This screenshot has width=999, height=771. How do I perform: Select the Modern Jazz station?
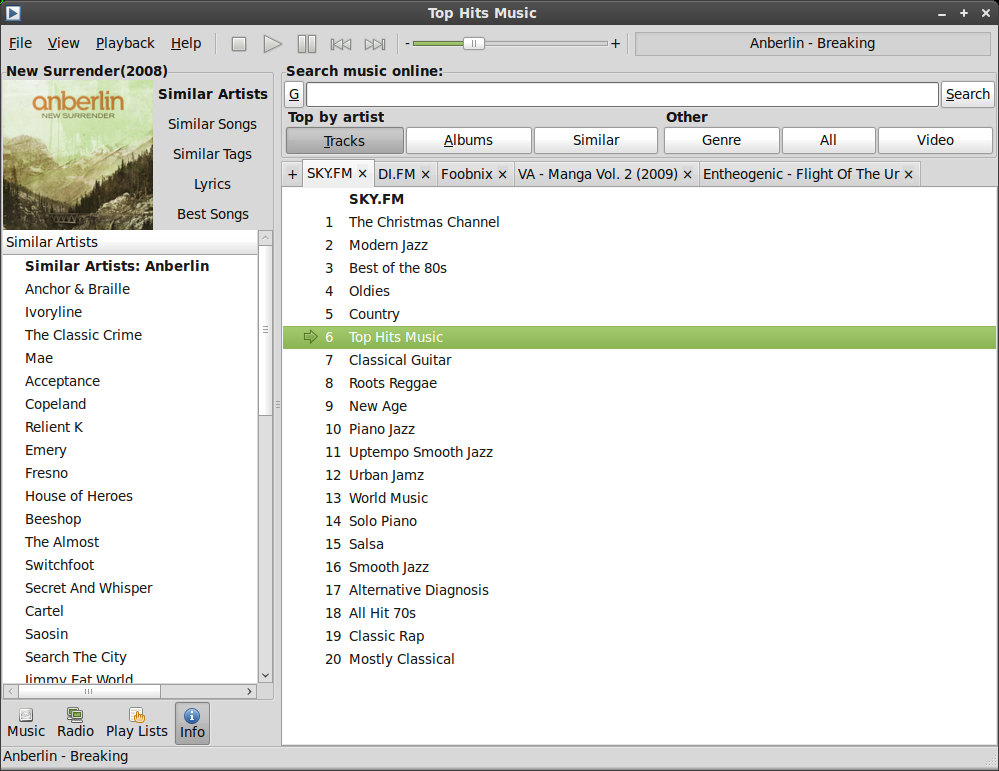[639, 245]
